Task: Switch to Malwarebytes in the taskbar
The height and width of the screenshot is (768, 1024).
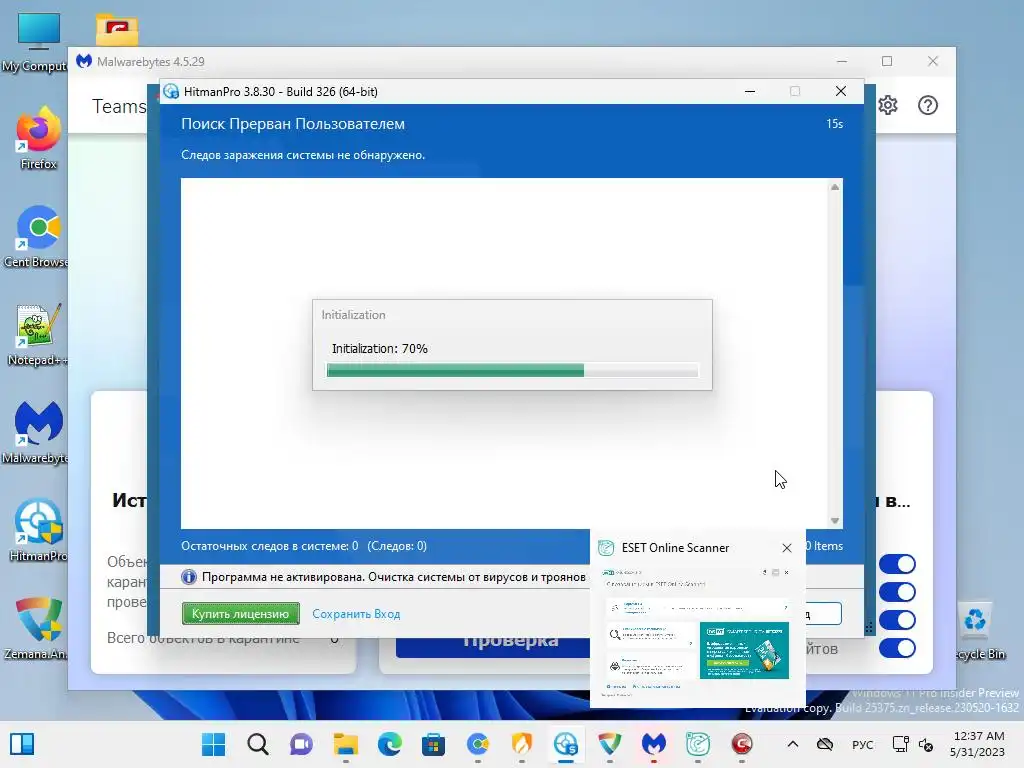Action: point(653,744)
